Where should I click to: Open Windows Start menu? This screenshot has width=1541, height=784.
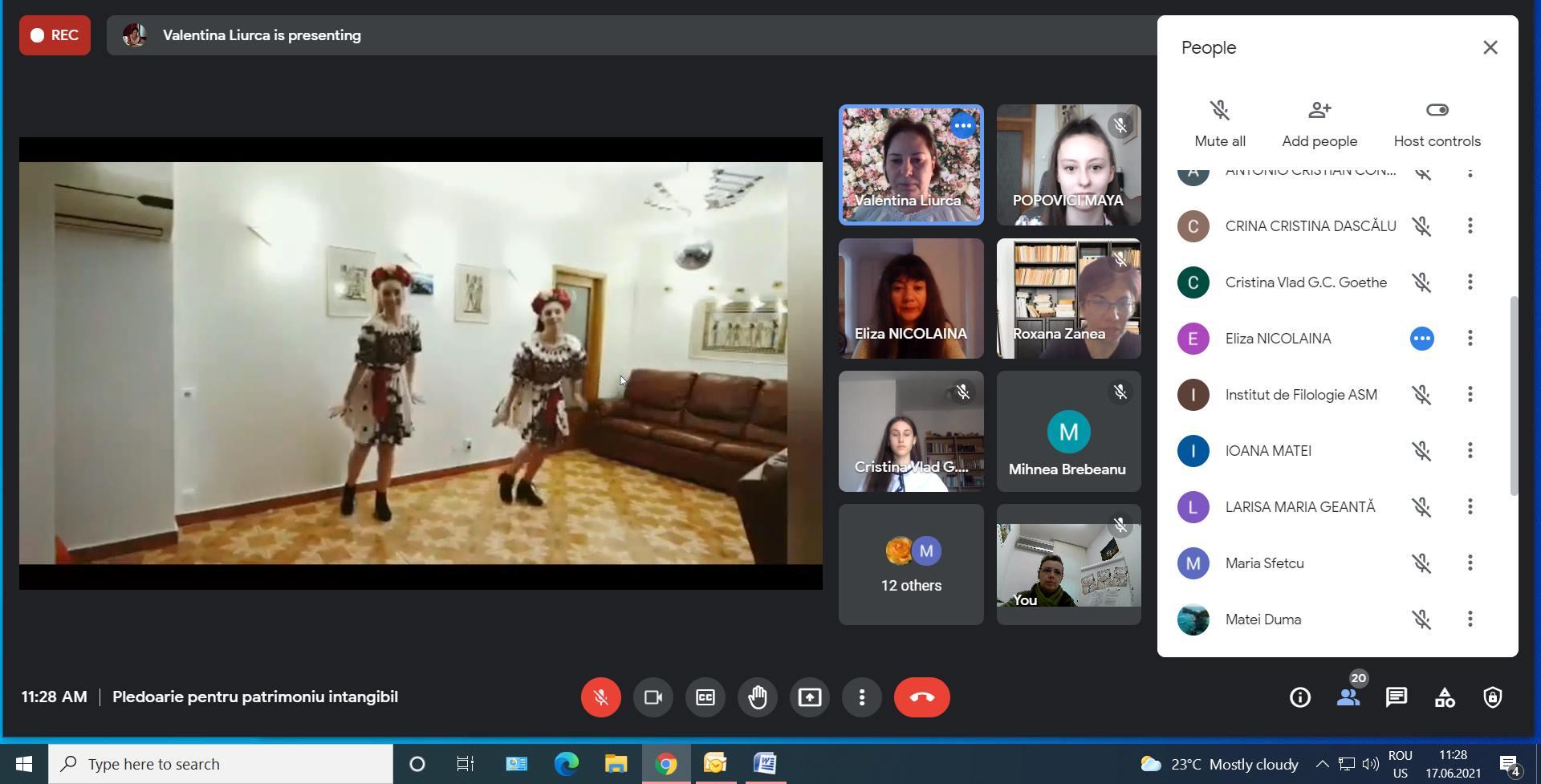pos(24,764)
